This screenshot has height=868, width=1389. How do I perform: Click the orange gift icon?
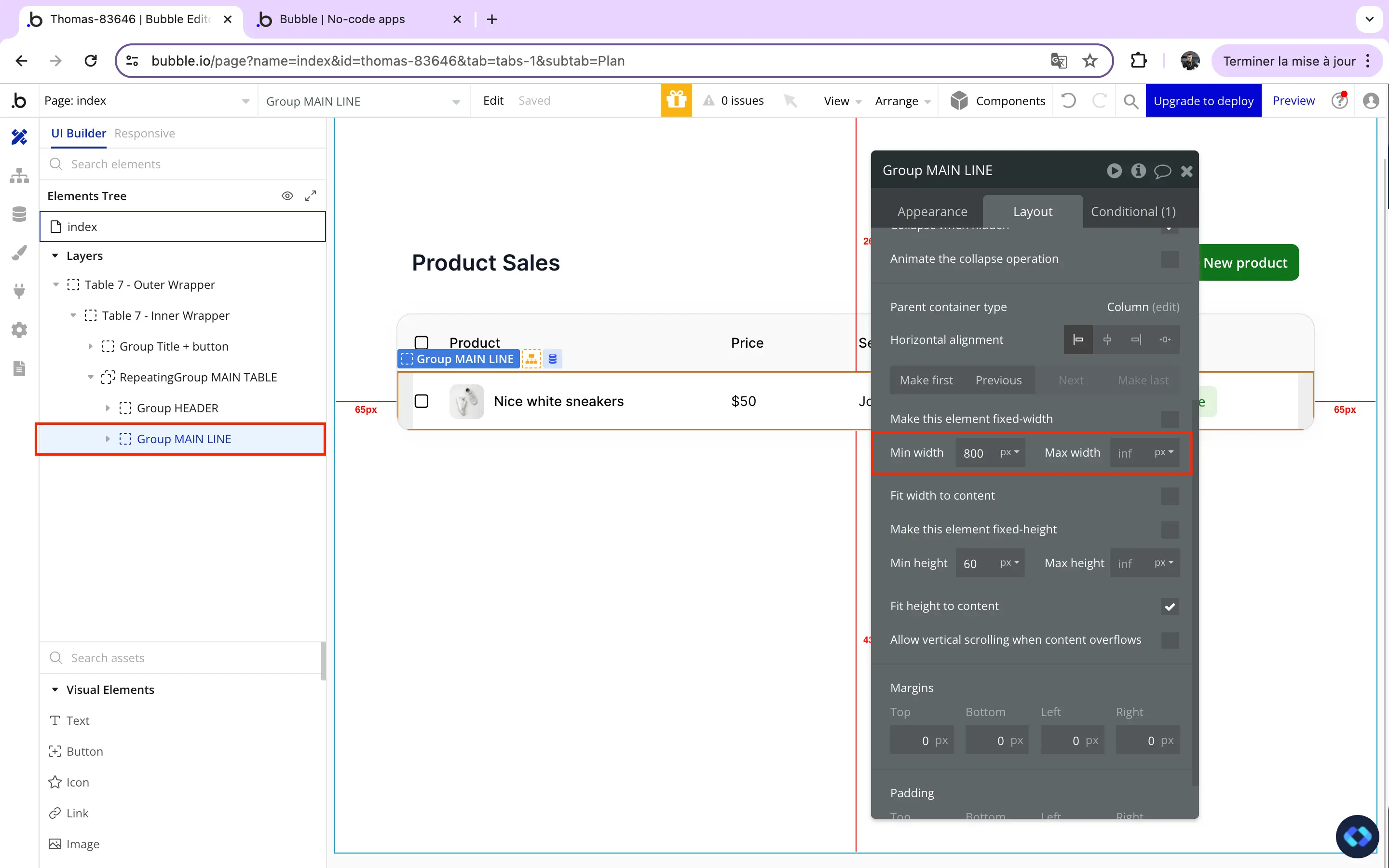pyautogui.click(x=676, y=100)
